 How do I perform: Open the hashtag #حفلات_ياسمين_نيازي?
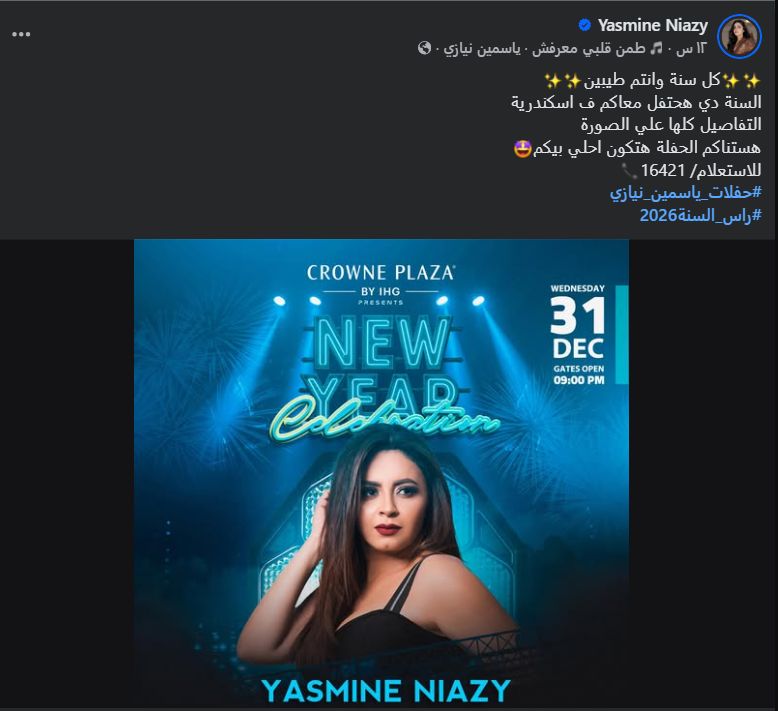(x=685, y=193)
